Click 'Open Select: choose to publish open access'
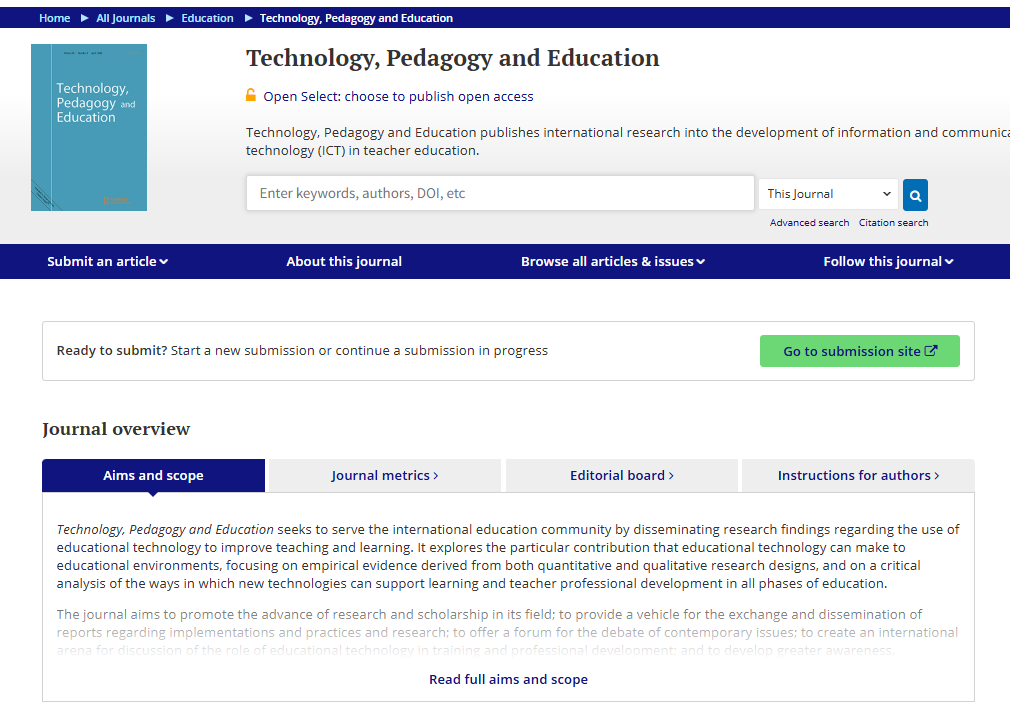 (x=398, y=97)
